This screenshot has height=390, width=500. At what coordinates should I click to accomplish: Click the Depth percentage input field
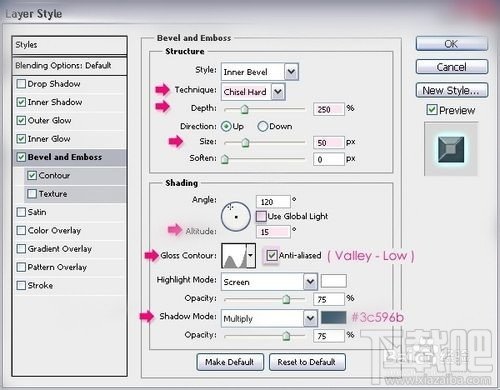click(x=328, y=109)
